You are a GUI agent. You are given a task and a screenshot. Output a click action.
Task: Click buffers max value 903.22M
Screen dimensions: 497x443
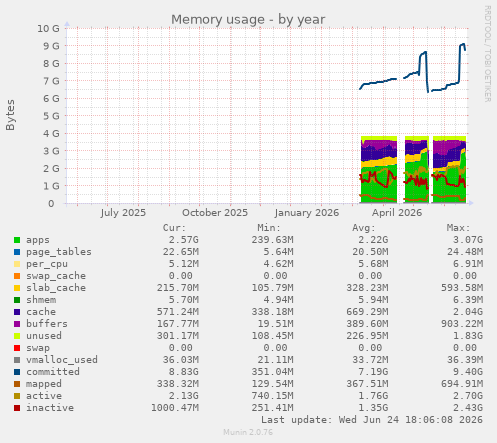click(x=462, y=324)
